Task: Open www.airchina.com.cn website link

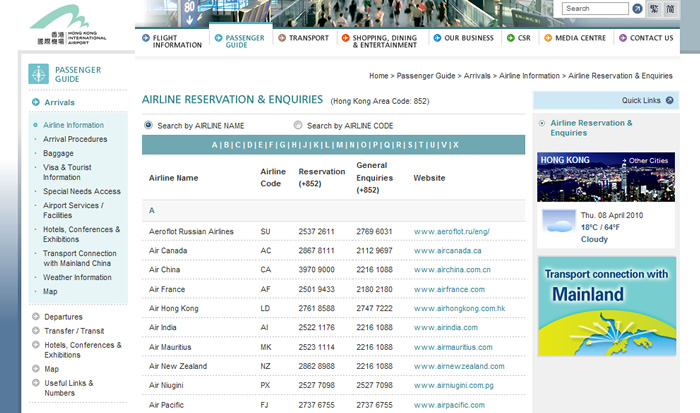Action: coord(452,270)
